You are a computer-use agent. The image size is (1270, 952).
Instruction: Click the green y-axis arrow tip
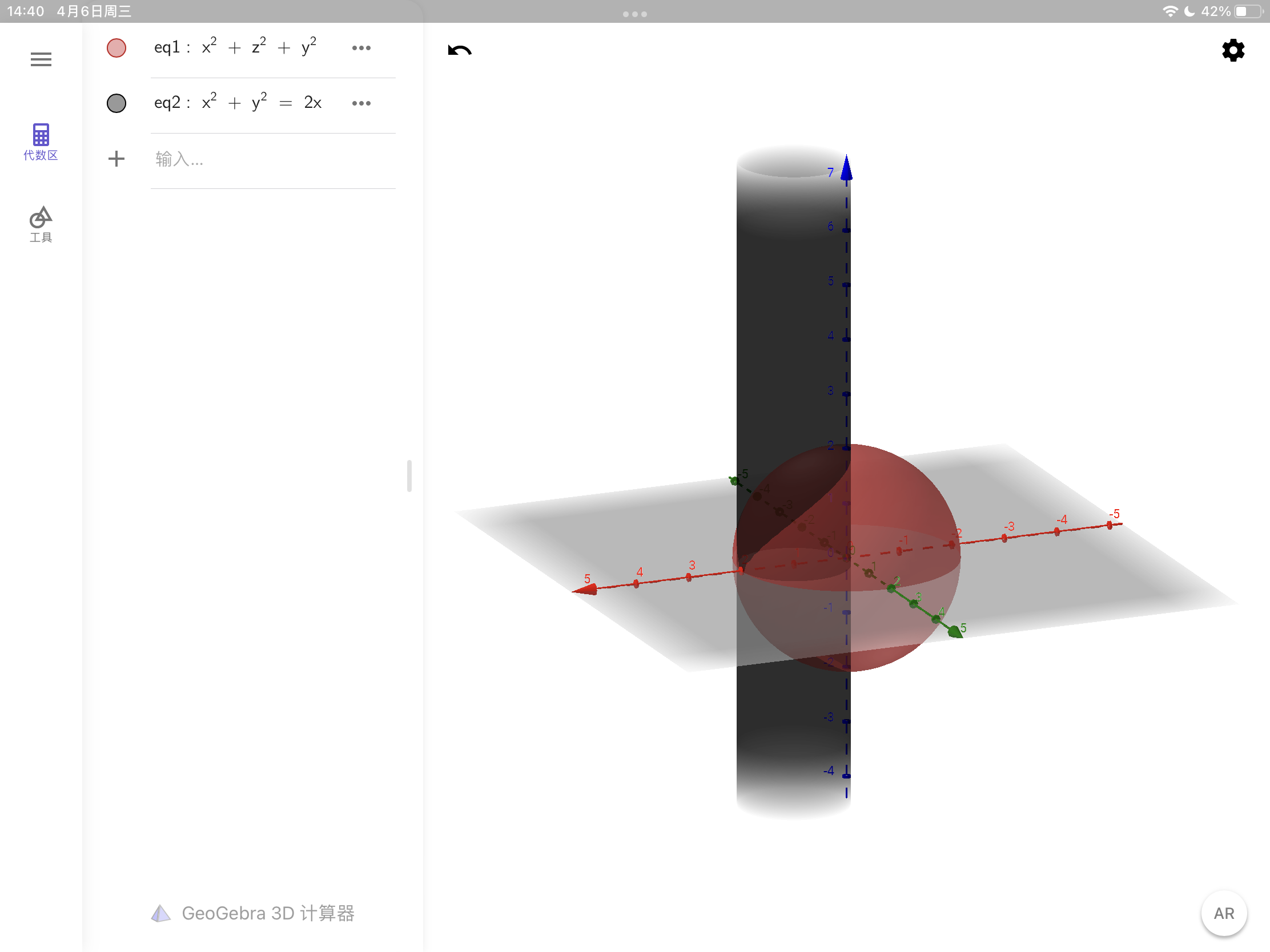click(x=955, y=632)
